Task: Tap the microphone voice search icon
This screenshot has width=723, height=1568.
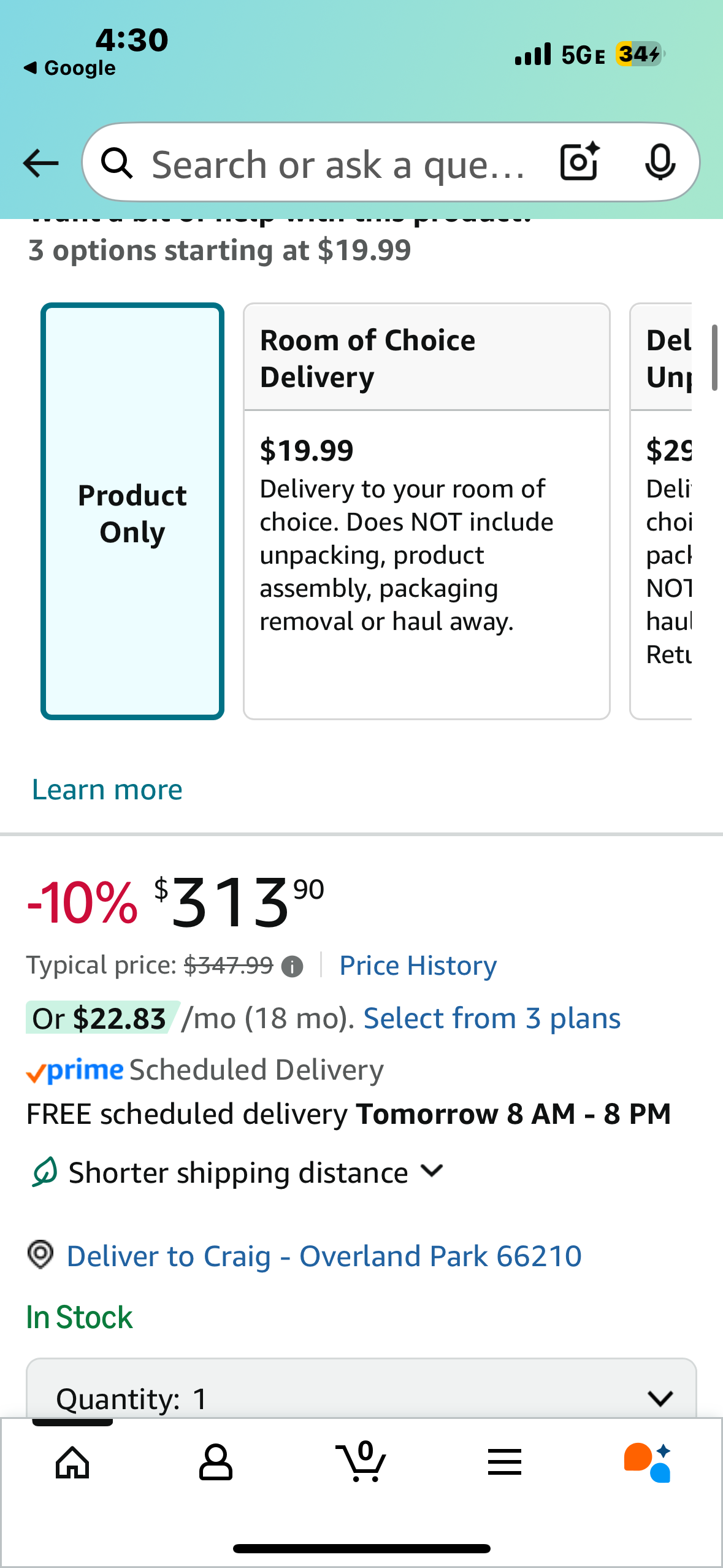Action: [660, 162]
